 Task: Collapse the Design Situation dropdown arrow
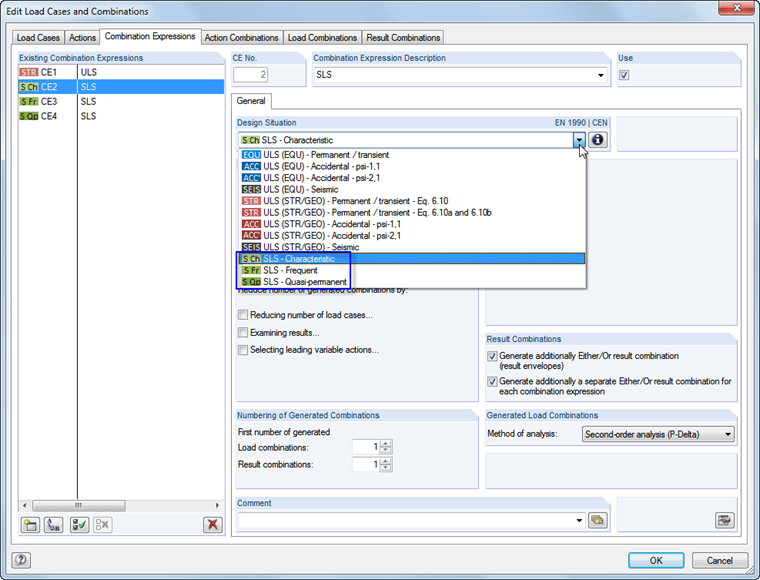[579, 141]
